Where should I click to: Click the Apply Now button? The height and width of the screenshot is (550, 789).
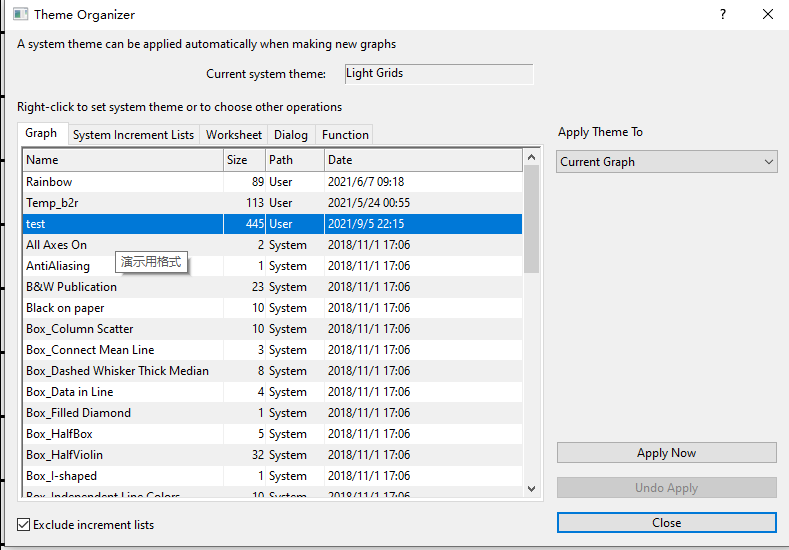pyautogui.click(x=666, y=453)
